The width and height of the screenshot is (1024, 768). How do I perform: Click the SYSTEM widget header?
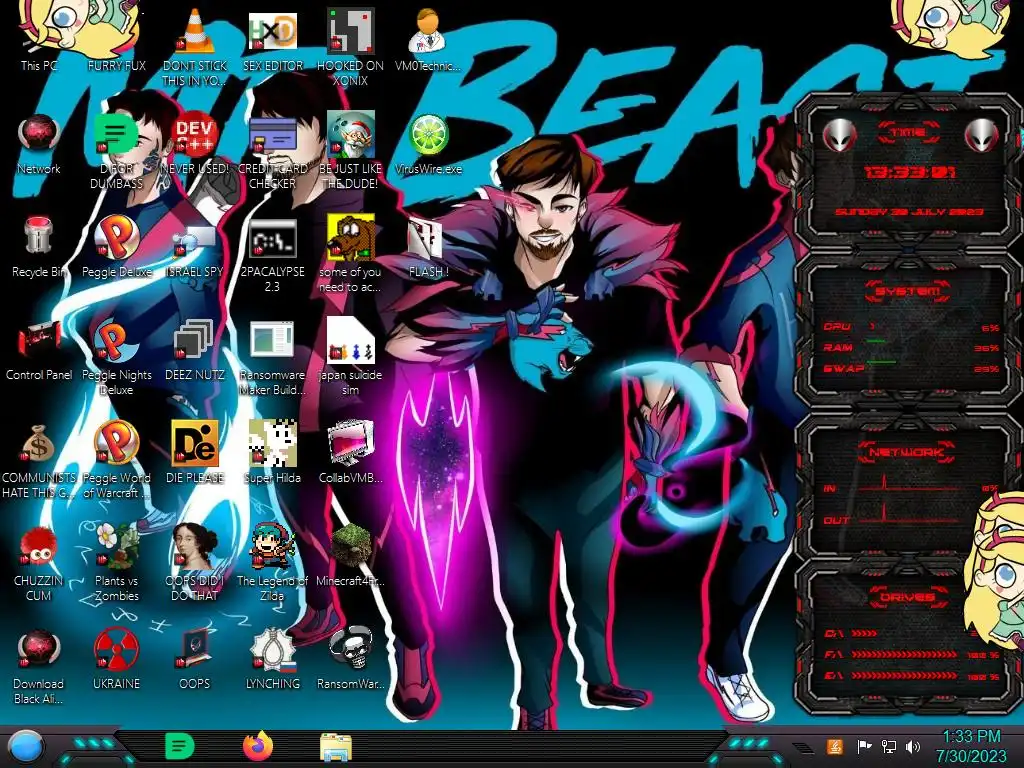point(908,291)
